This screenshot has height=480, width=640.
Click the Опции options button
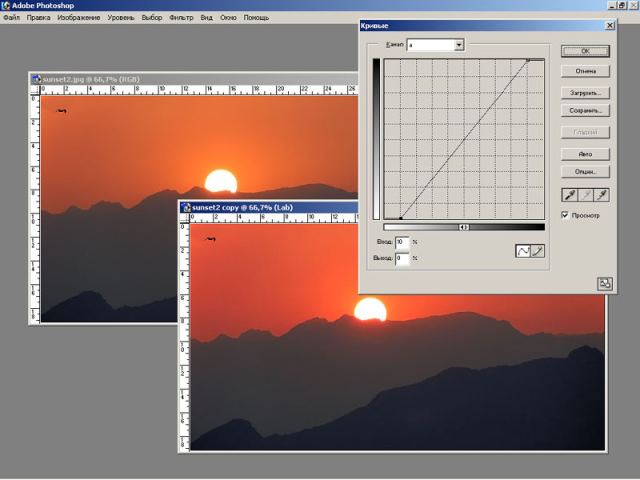[x=585, y=171]
